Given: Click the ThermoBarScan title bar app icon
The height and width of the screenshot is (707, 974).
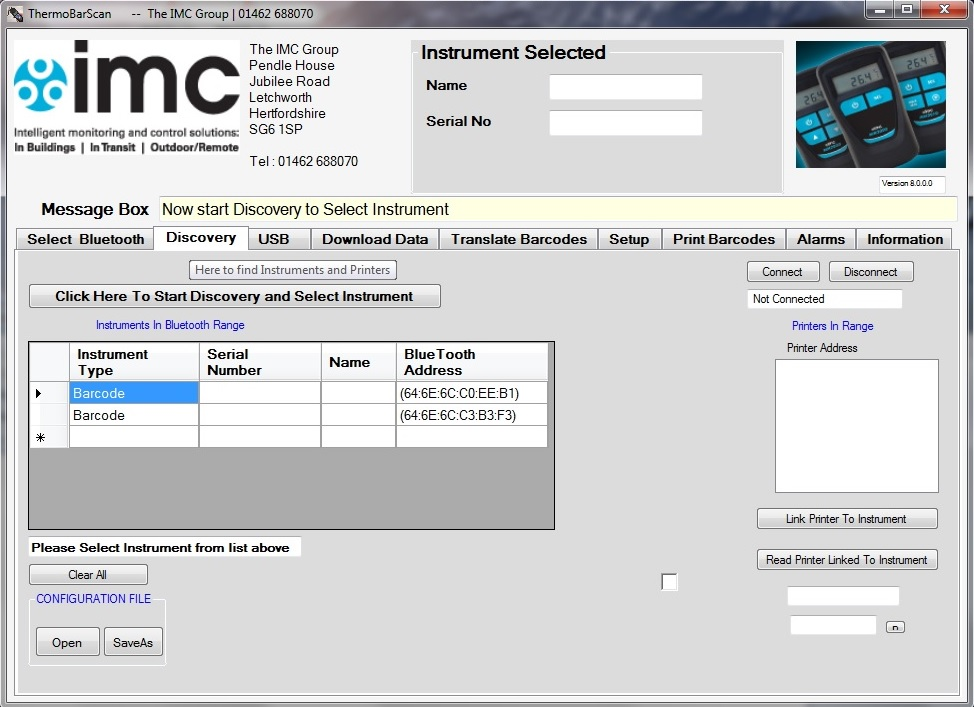Looking at the screenshot, I should pos(15,14).
